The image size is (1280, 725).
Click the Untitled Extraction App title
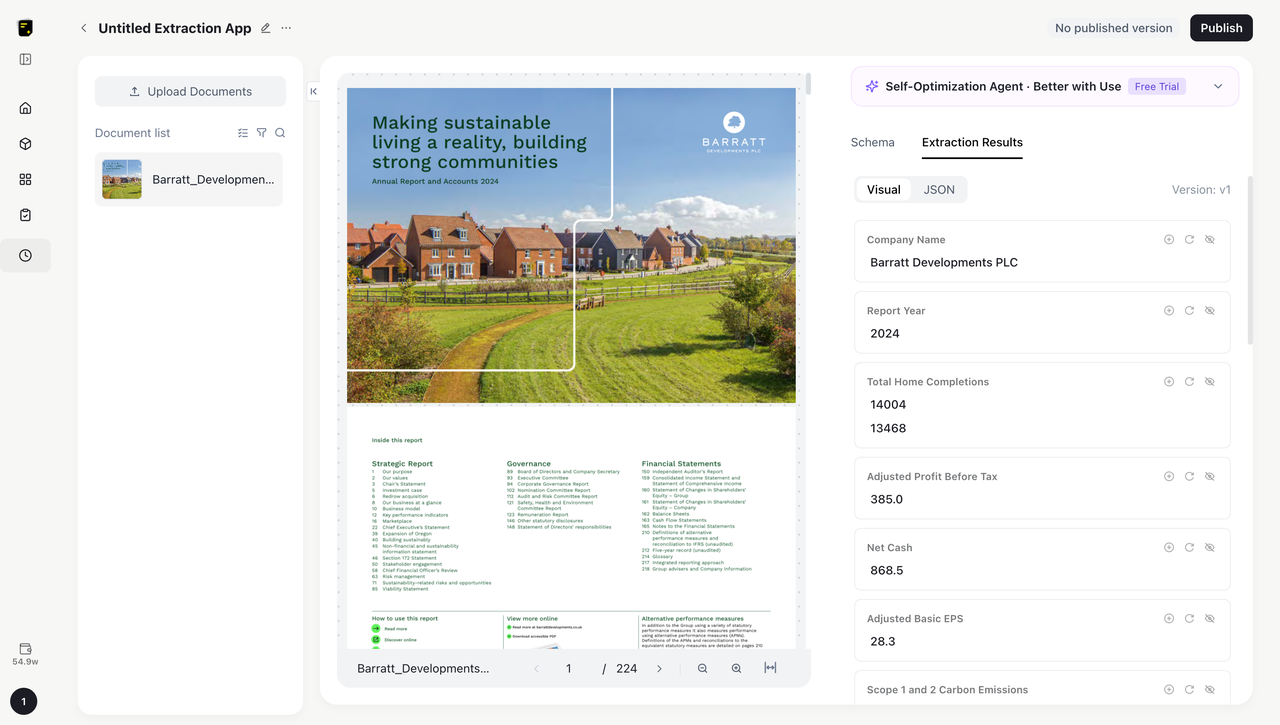coord(175,28)
